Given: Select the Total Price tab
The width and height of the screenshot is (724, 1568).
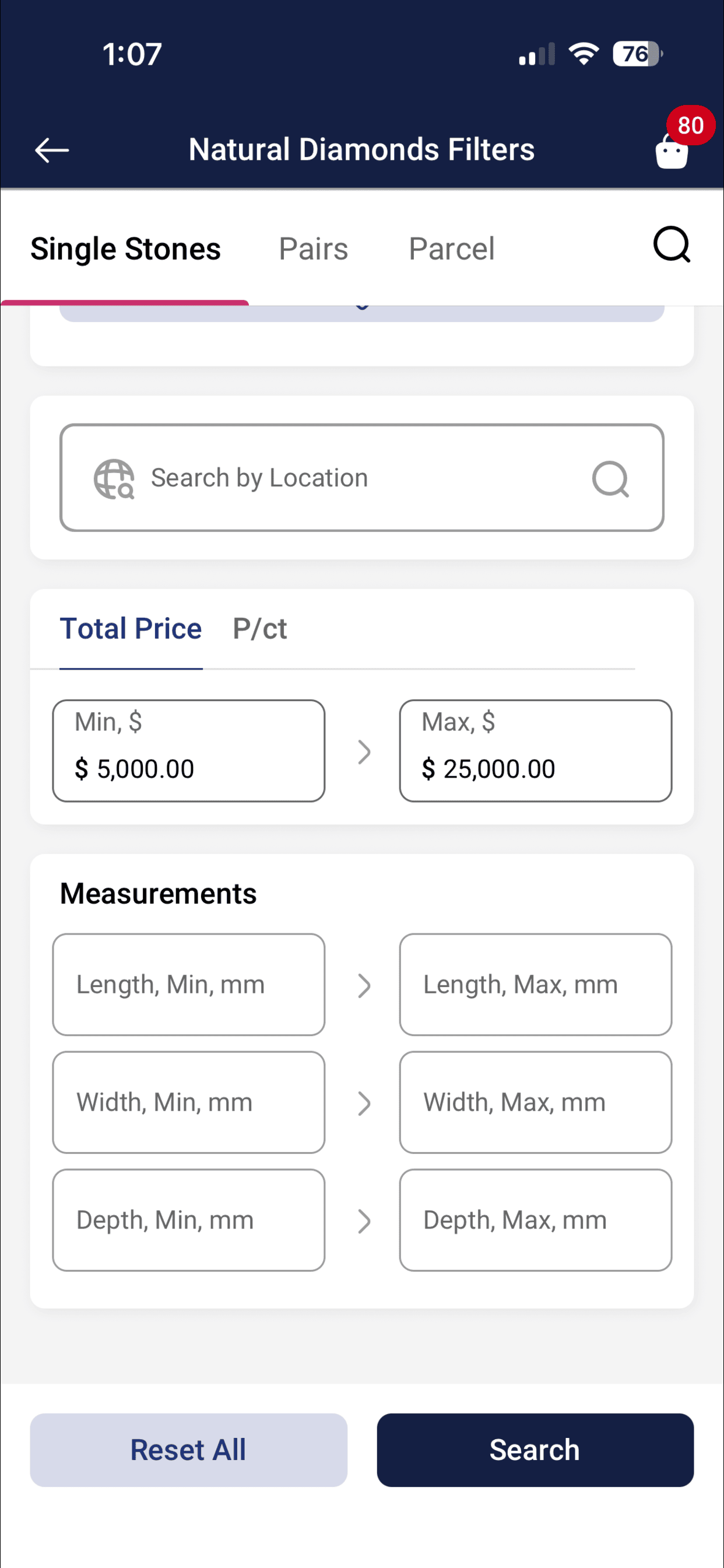Looking at the screenshot, I should coord(131,628).
